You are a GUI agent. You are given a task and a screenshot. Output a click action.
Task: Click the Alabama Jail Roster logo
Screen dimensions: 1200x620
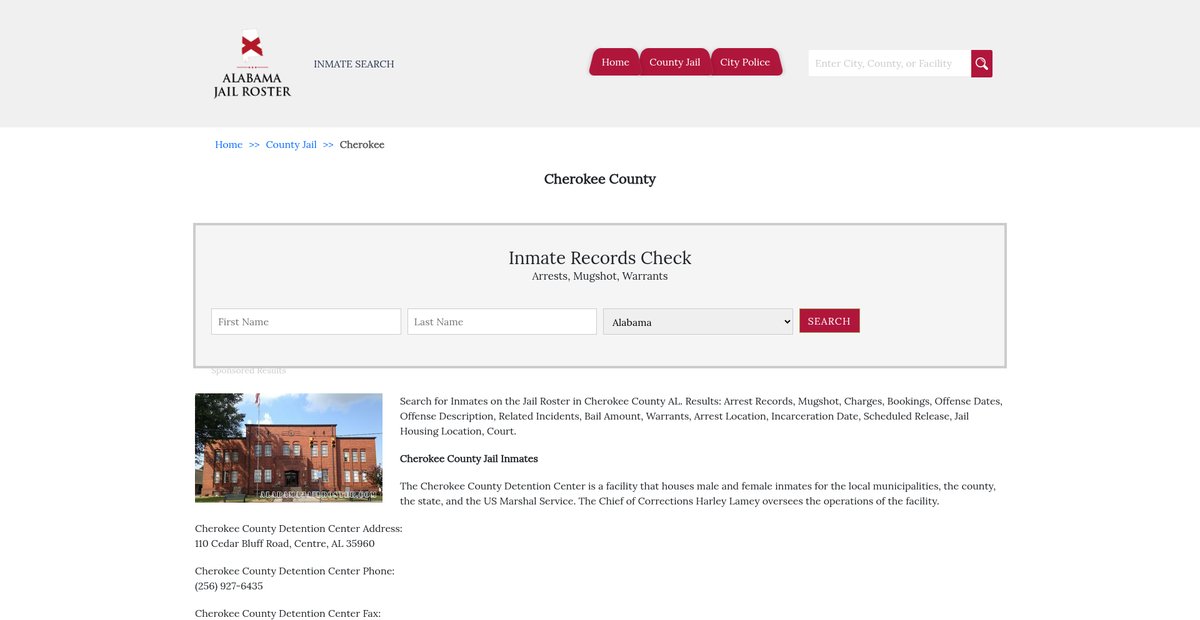tap(252, 66)
